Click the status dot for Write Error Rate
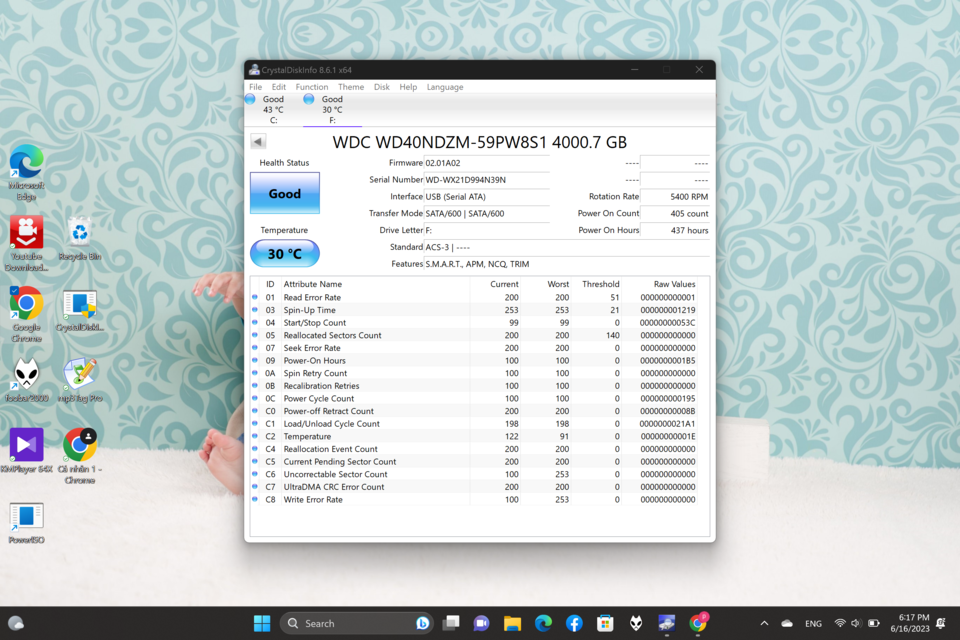Image resolution: width=960 pixels, height=640 pixels. (255, 499)
